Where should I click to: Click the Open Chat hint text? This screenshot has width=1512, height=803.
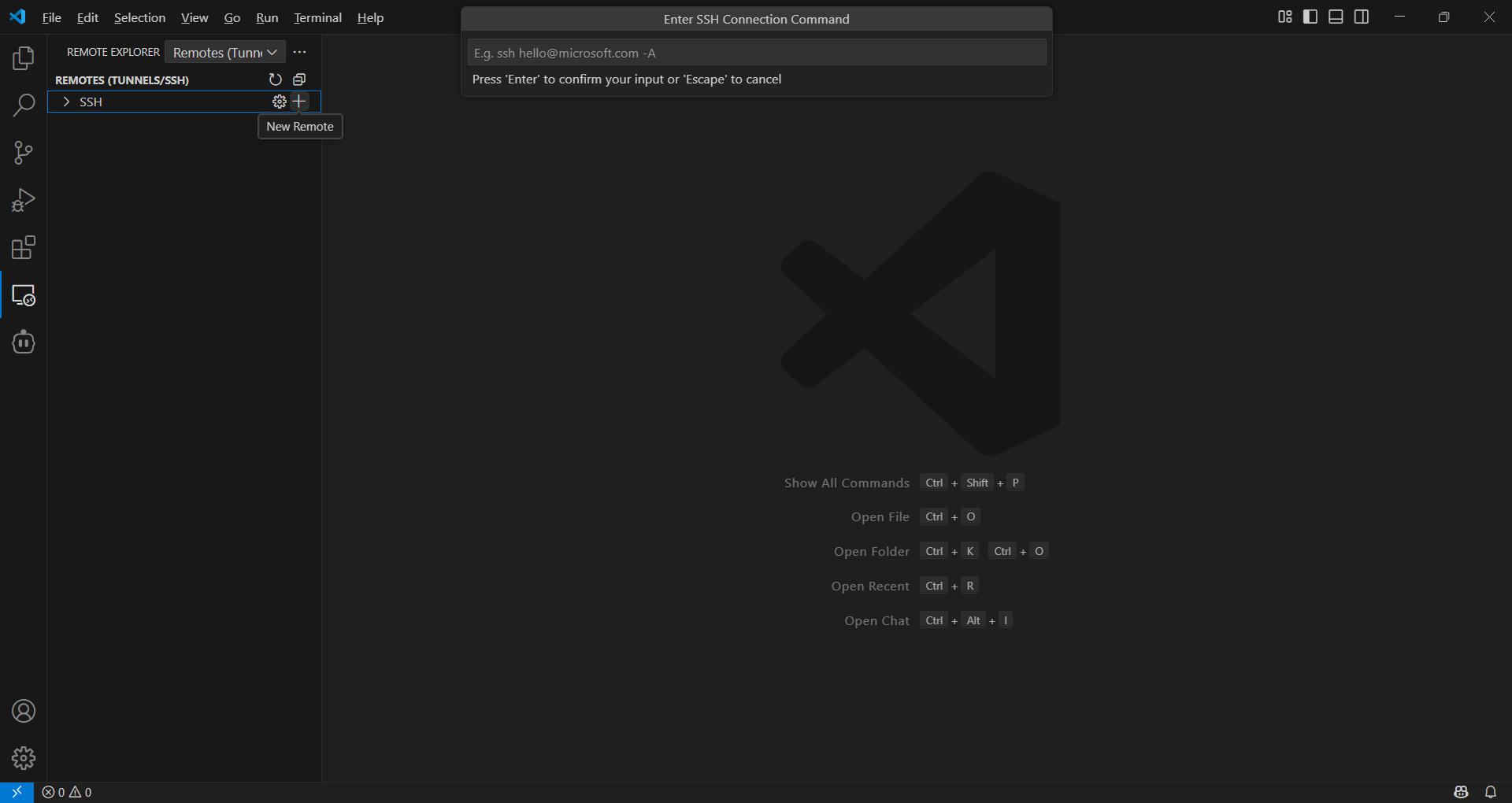pyautogui.click(x=877, y=620)
